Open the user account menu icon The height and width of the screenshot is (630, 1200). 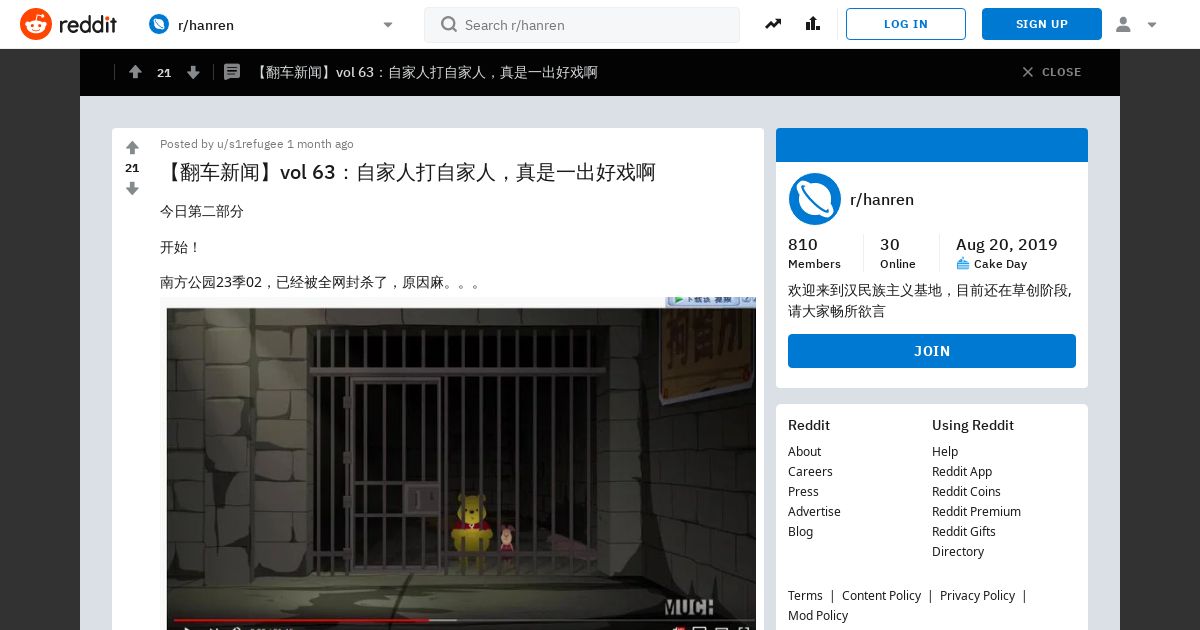pyautogui.click(x=1123, y=25)
